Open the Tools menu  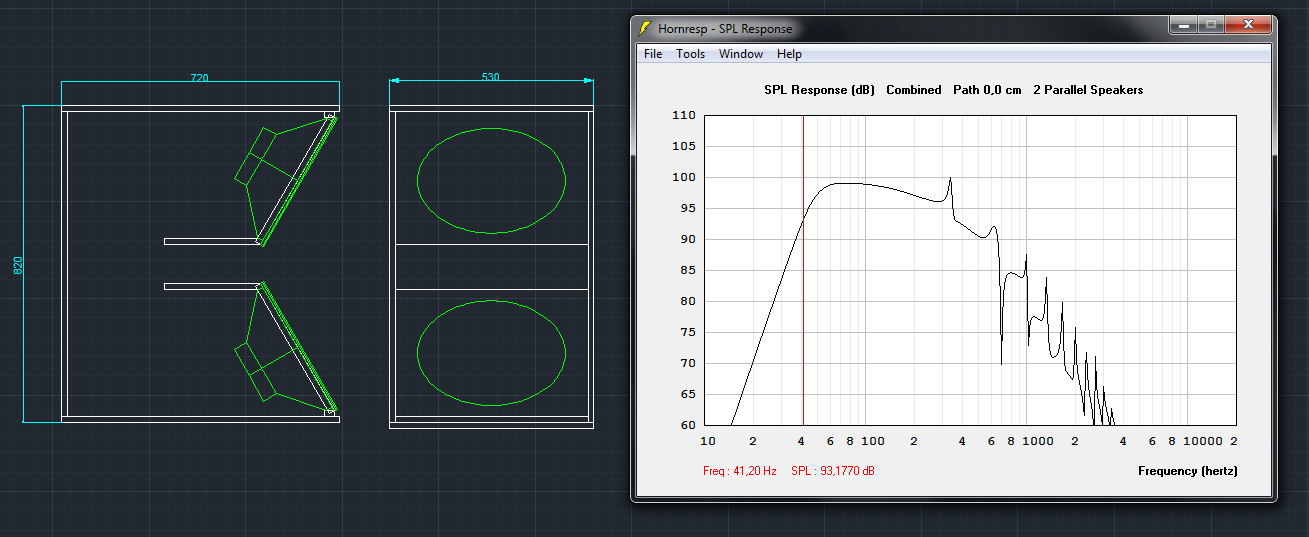tap(690, 54)
